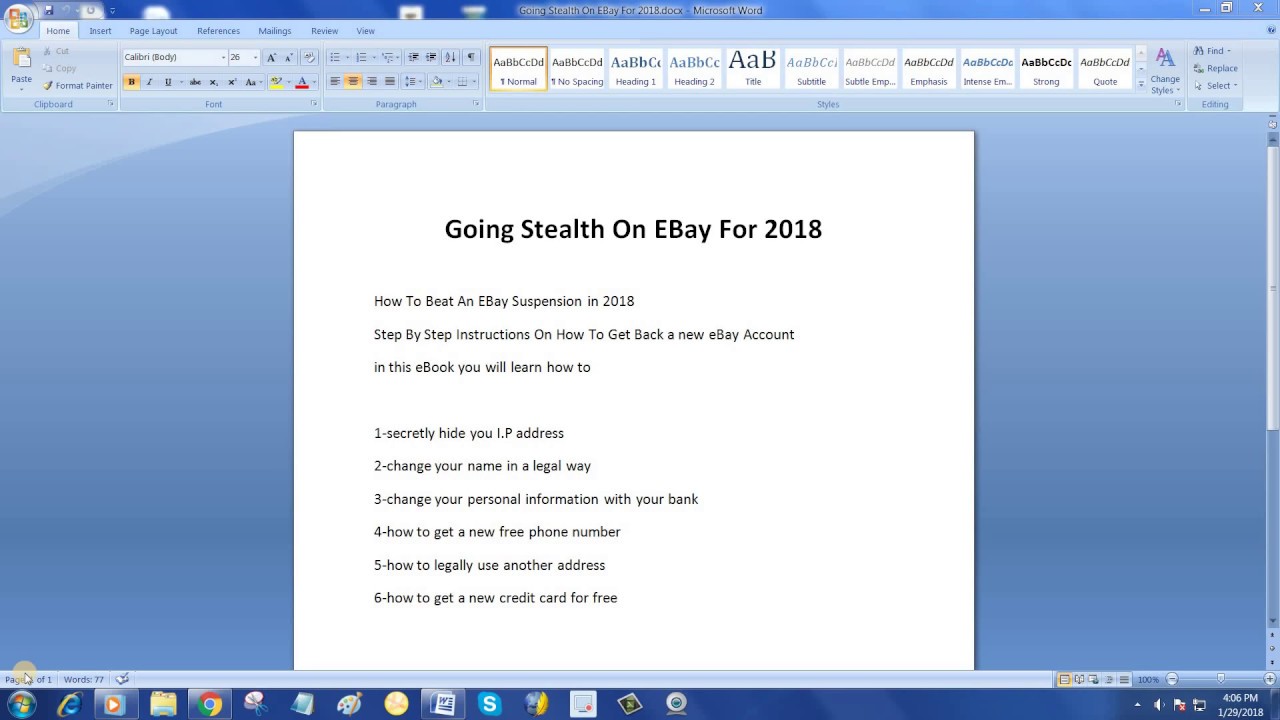Toggle Italic formatting
Image resolution: width=1280 pixels, height=720 pixels.
tap(149, 82)
